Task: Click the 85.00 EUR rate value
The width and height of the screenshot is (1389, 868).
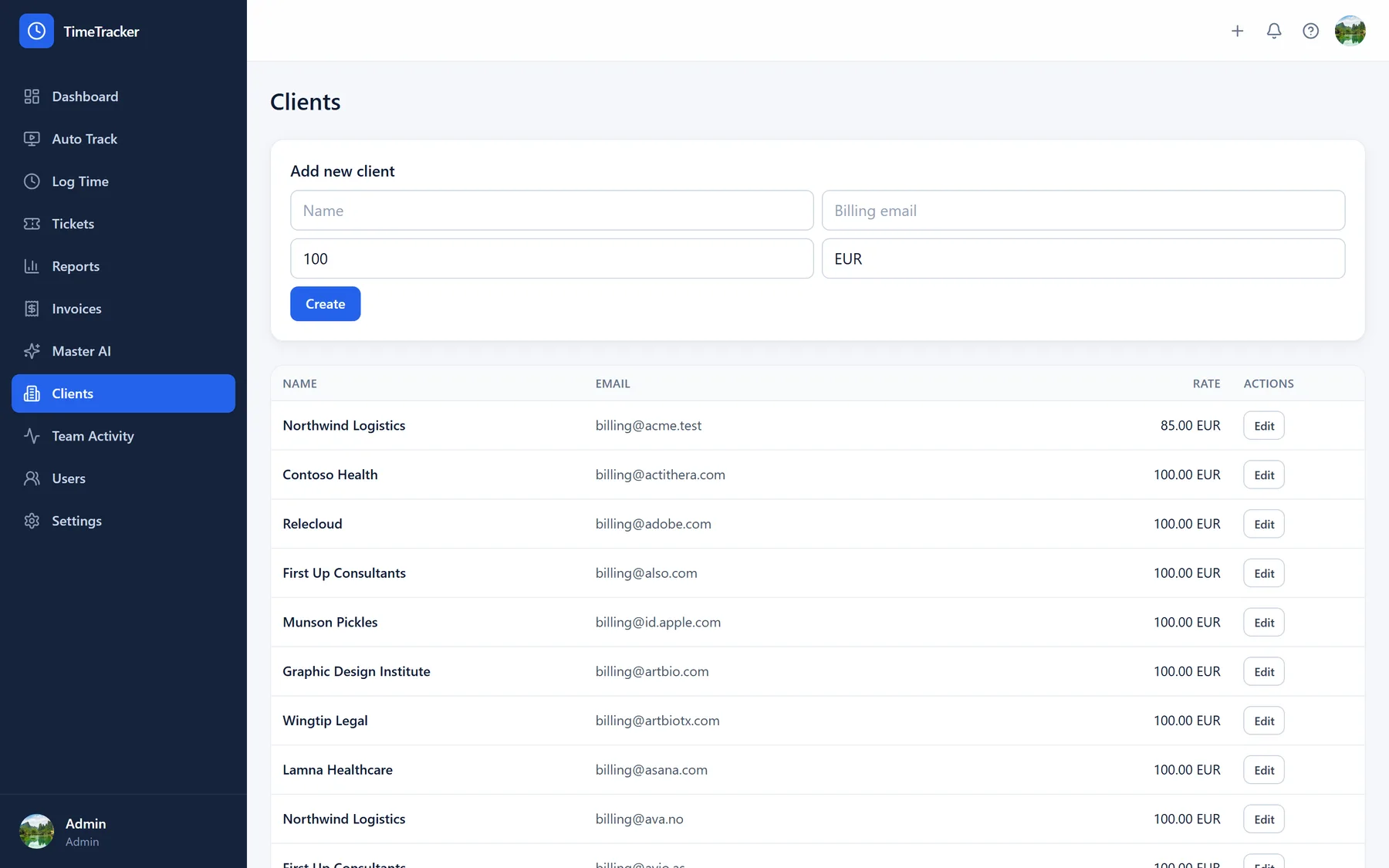Action: 1191,426
